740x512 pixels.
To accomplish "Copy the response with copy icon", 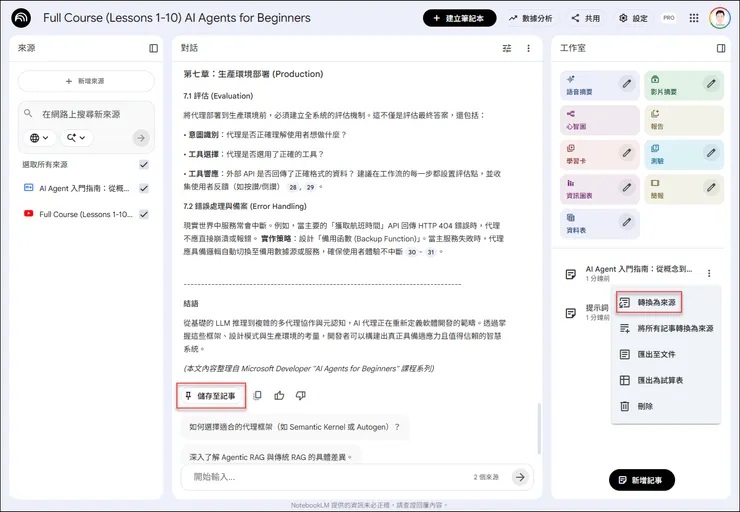I will point(257,395).
